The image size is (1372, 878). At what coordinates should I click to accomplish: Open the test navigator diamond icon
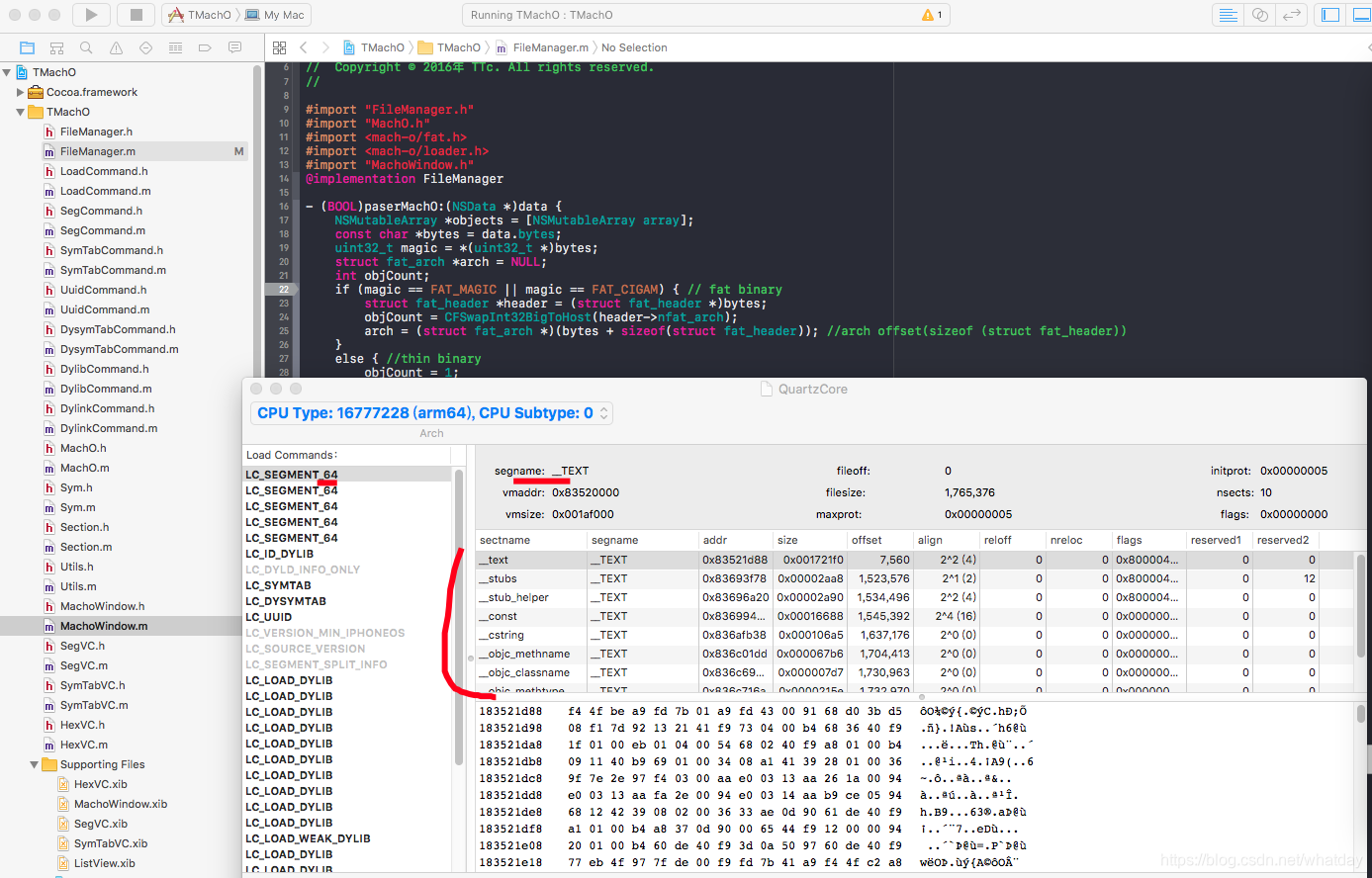point(145,47)
